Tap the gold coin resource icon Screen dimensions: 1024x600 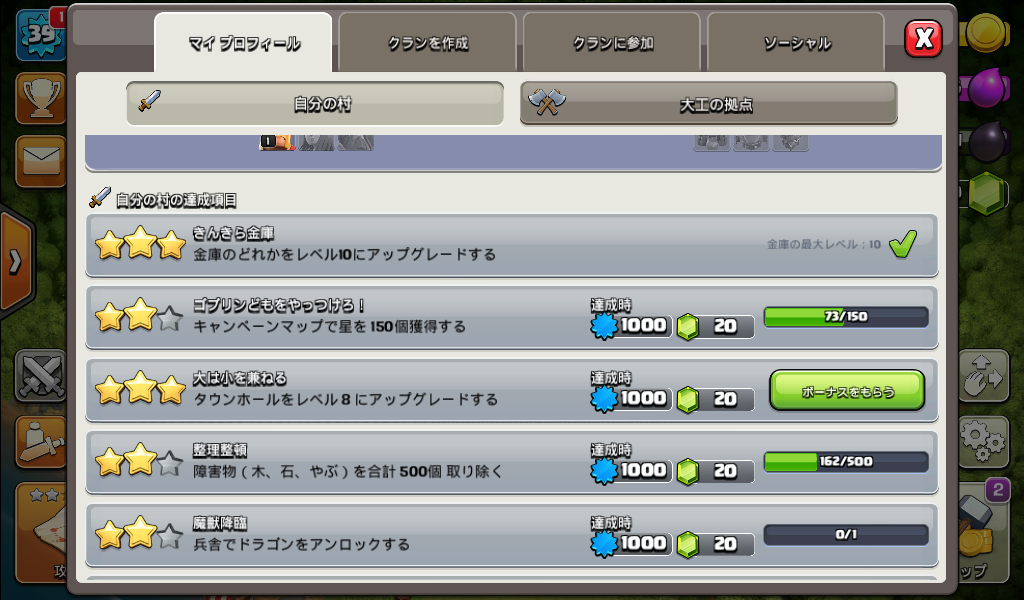point(986,31)
